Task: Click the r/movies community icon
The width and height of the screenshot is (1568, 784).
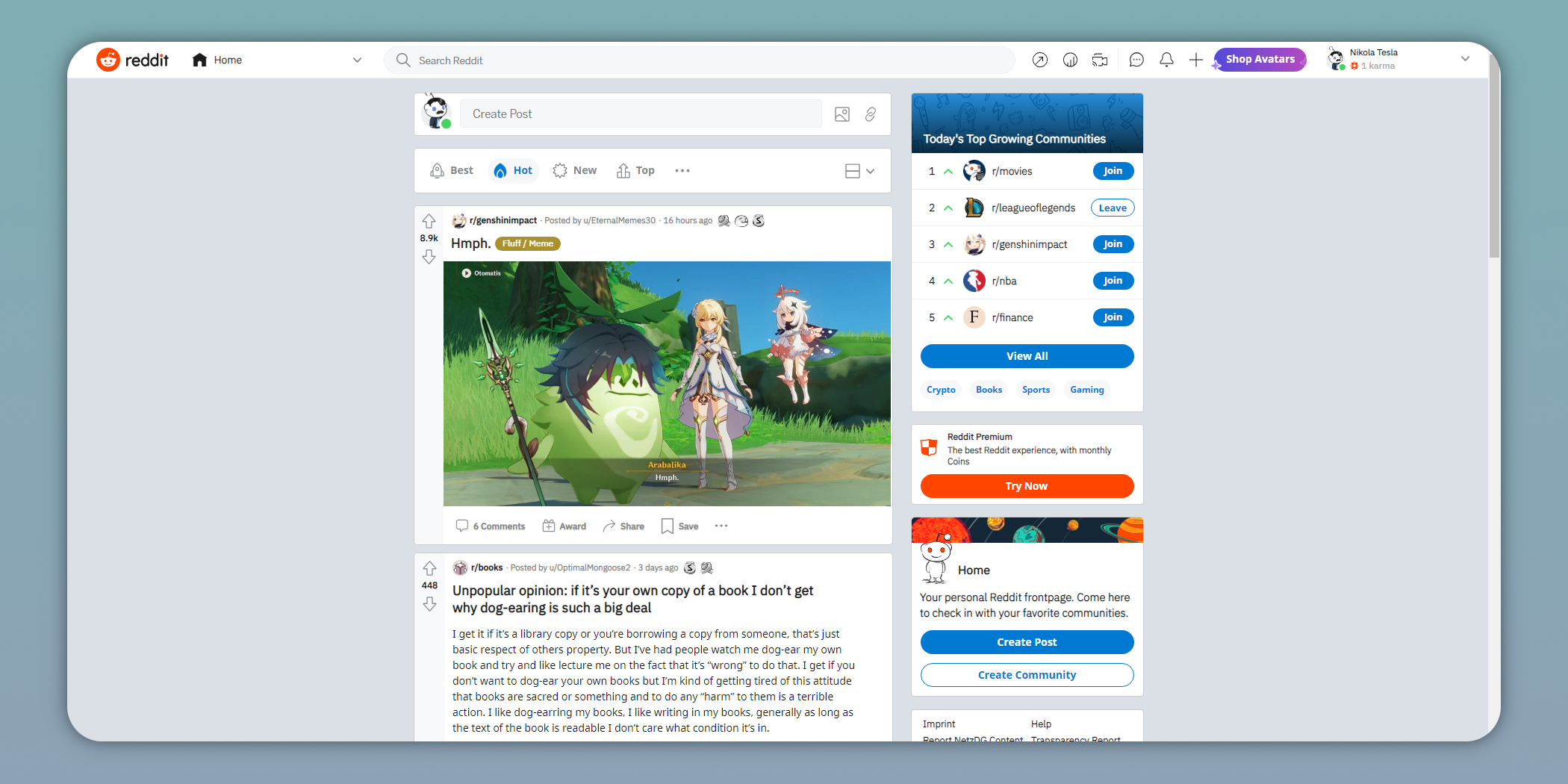Action: [974, 171]
